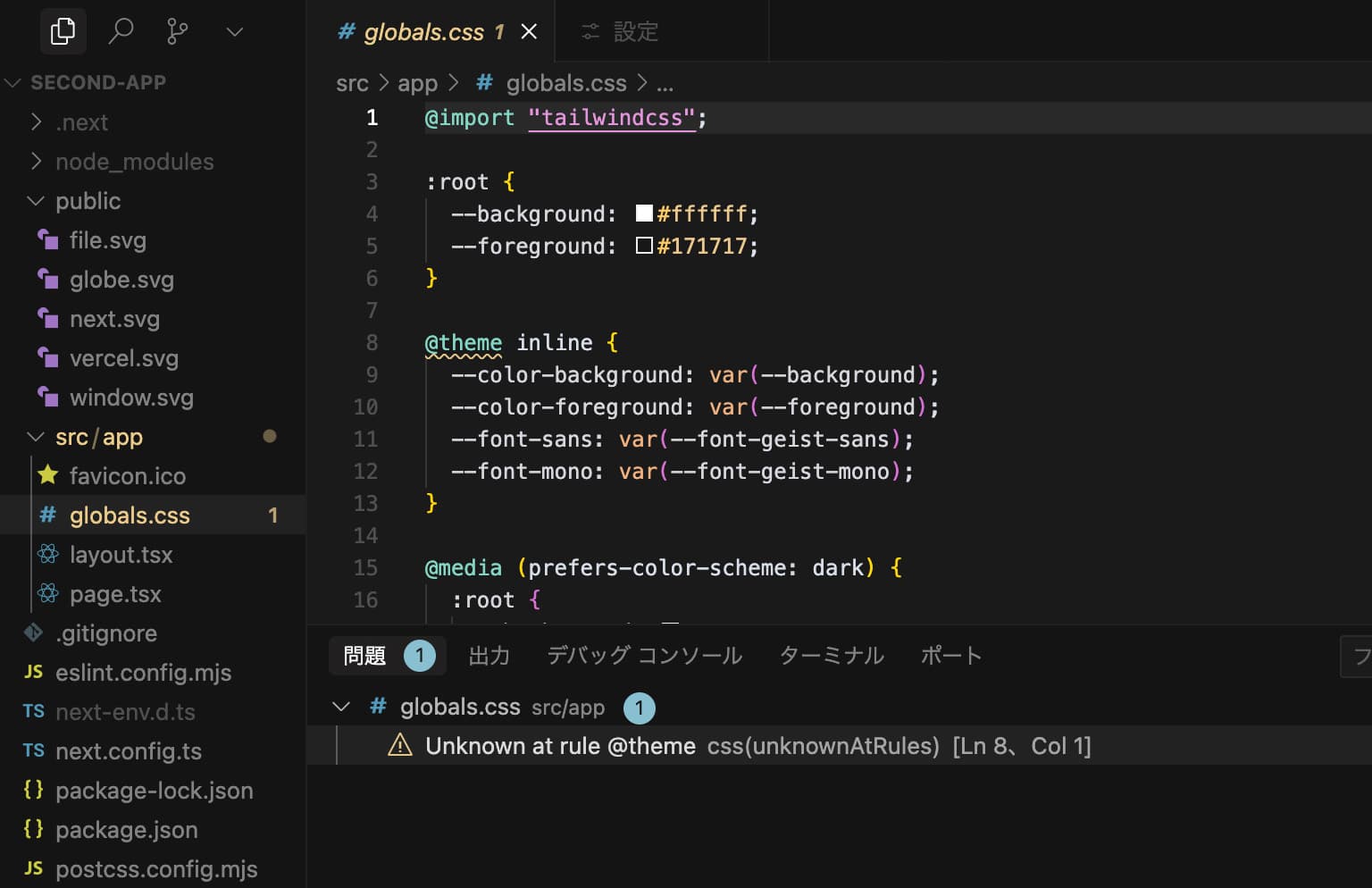The image size is (1372, 888).
Task: Click the underlined @theme at-rule
Action: 464,343
